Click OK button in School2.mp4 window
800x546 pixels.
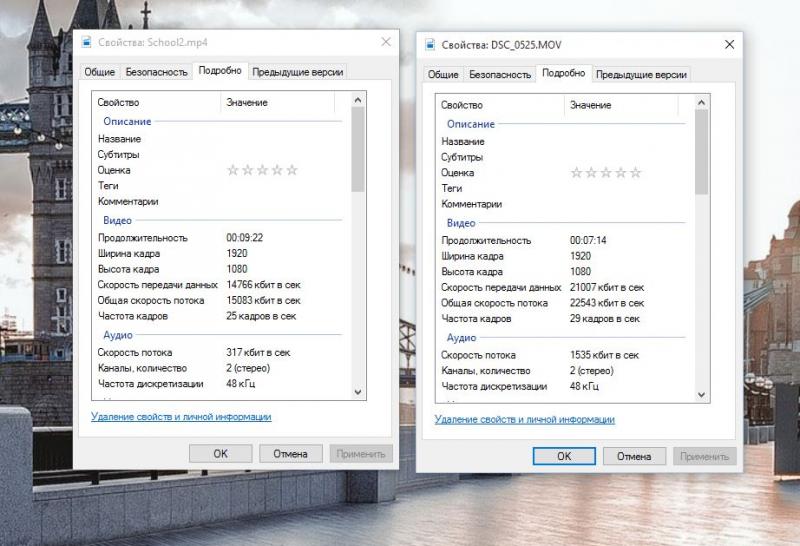pos(220,453)
